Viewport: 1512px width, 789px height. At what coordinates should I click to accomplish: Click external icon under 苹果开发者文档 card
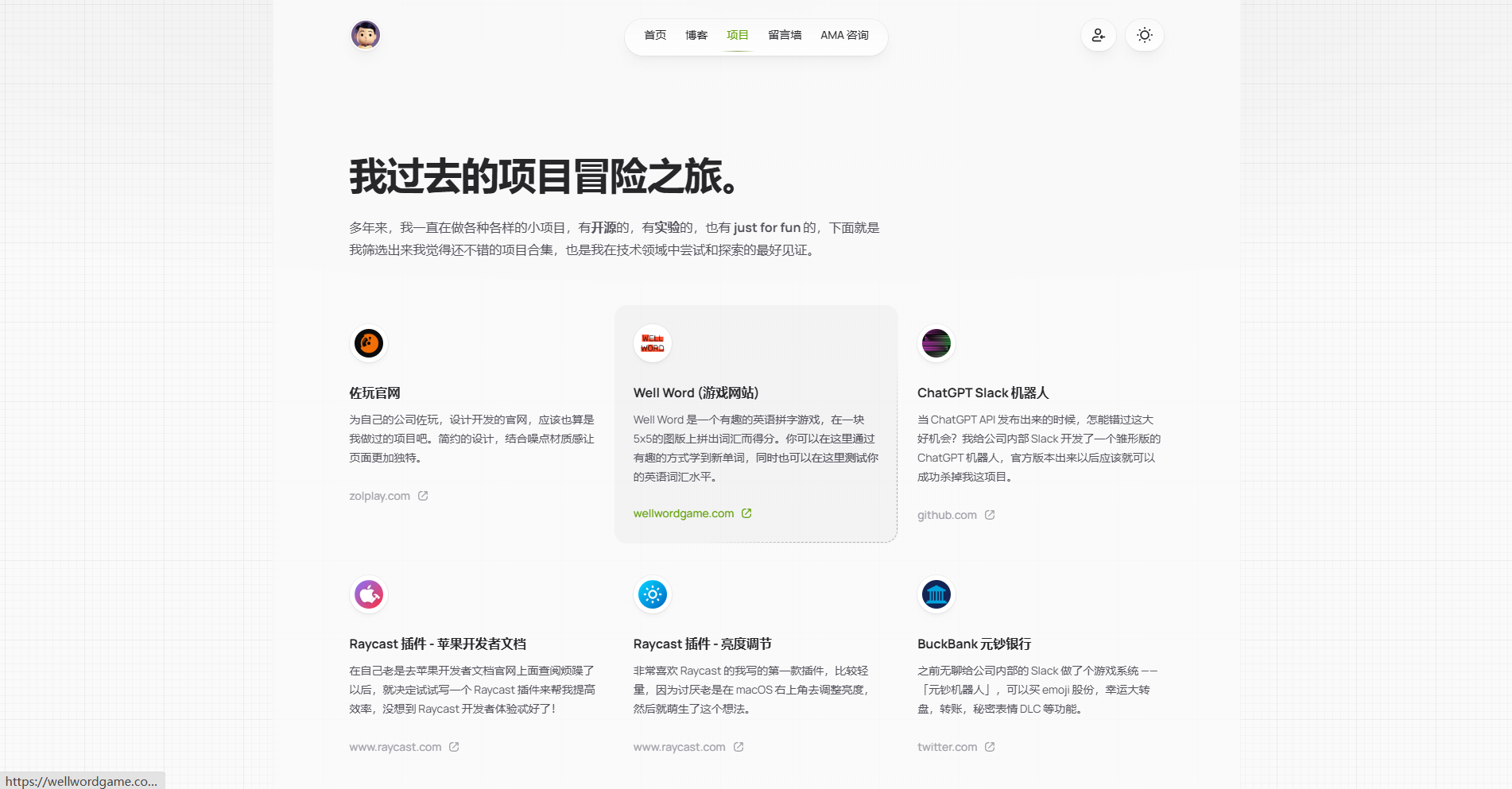[454, 747]
